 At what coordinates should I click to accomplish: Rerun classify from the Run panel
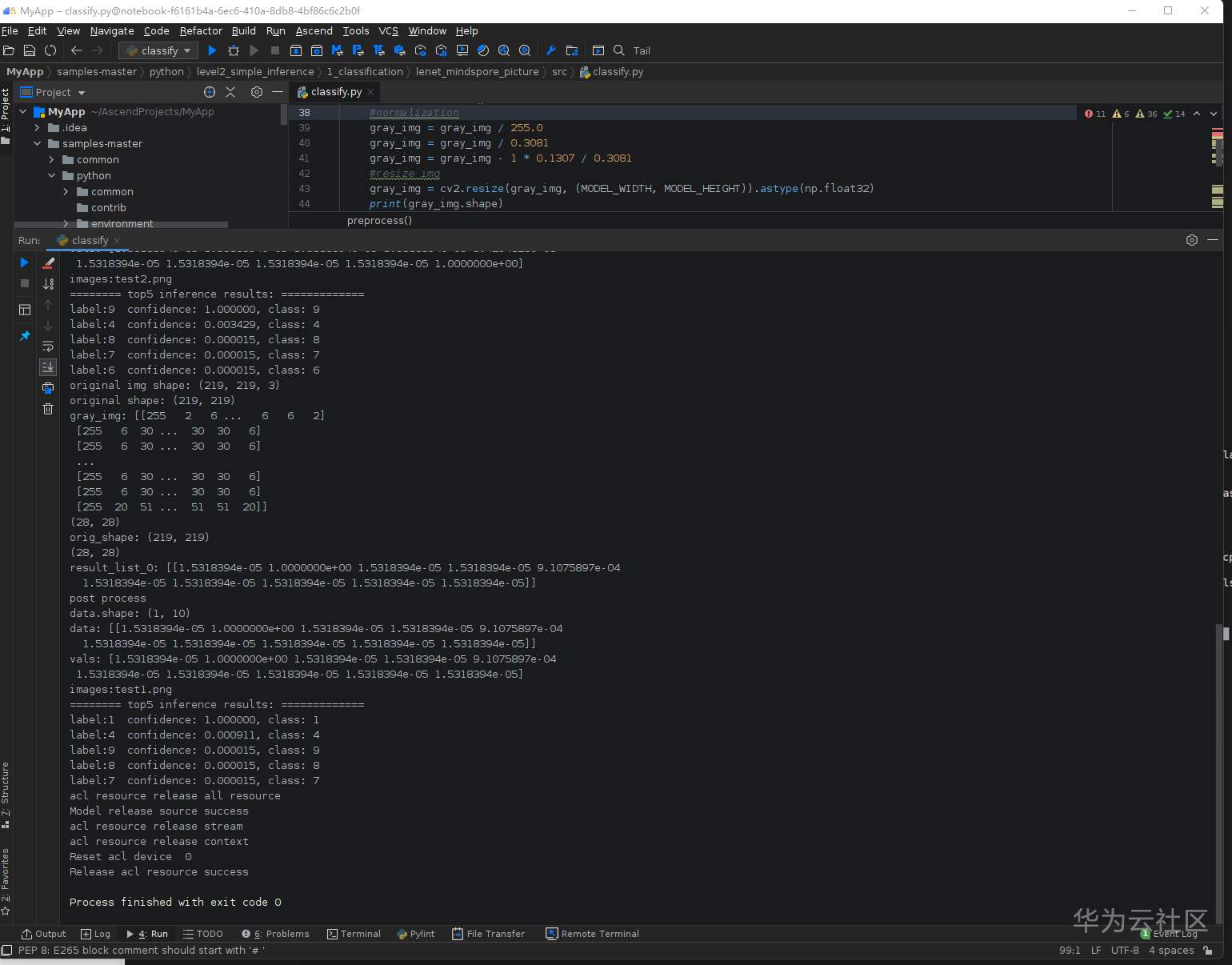(x=24, y=262)
